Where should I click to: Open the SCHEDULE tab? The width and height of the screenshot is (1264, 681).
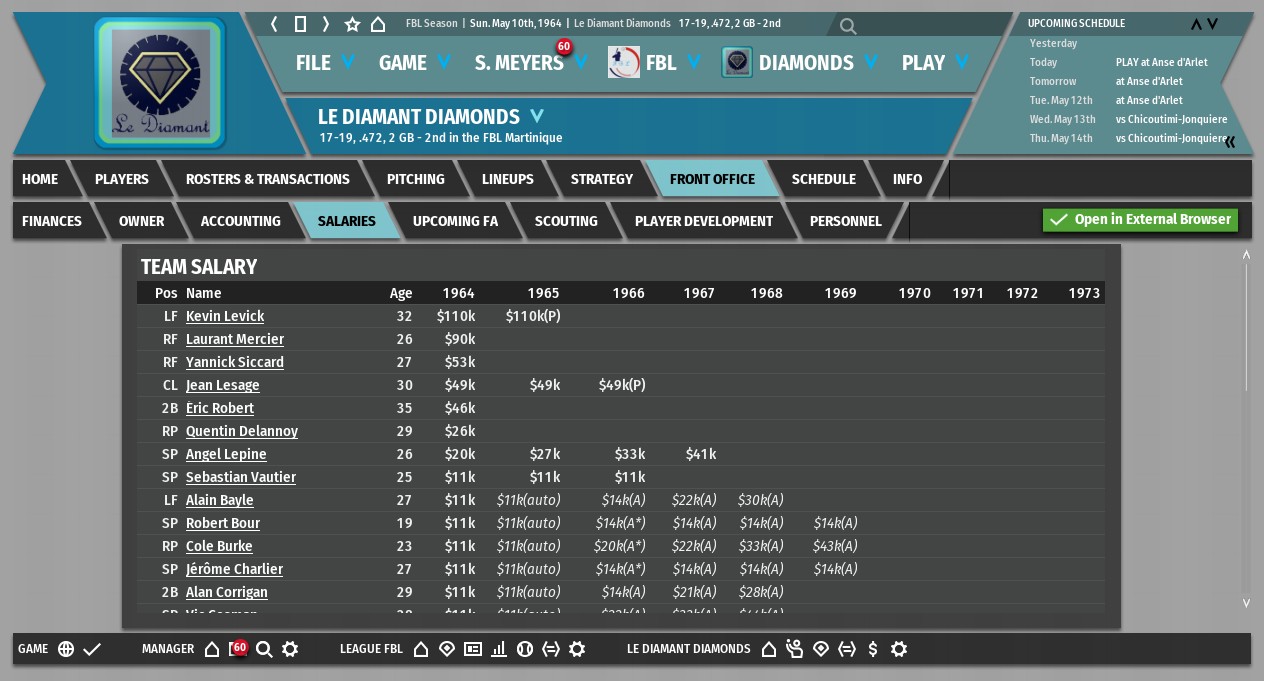pos(824,179)
